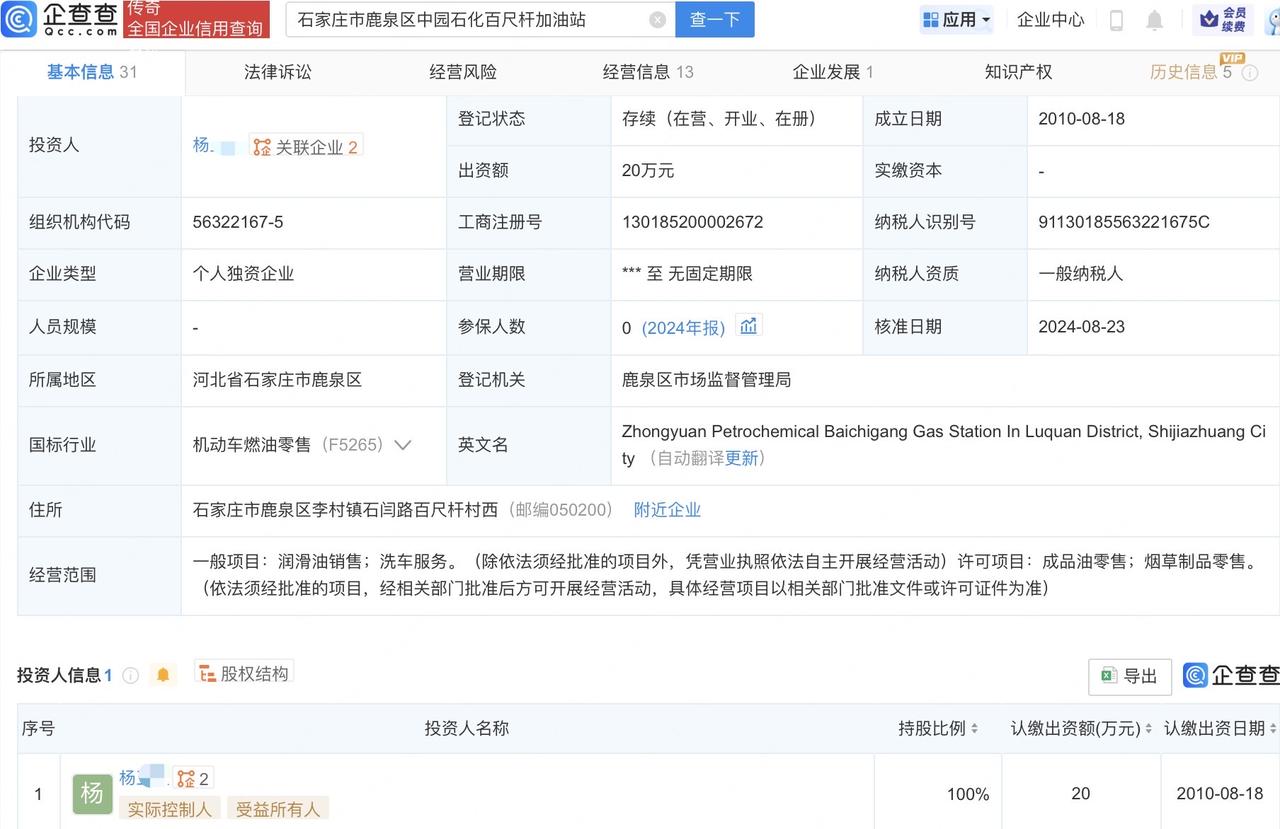
Task: Select approval date 2024-08-23
Action: (x=1081, y=326)
